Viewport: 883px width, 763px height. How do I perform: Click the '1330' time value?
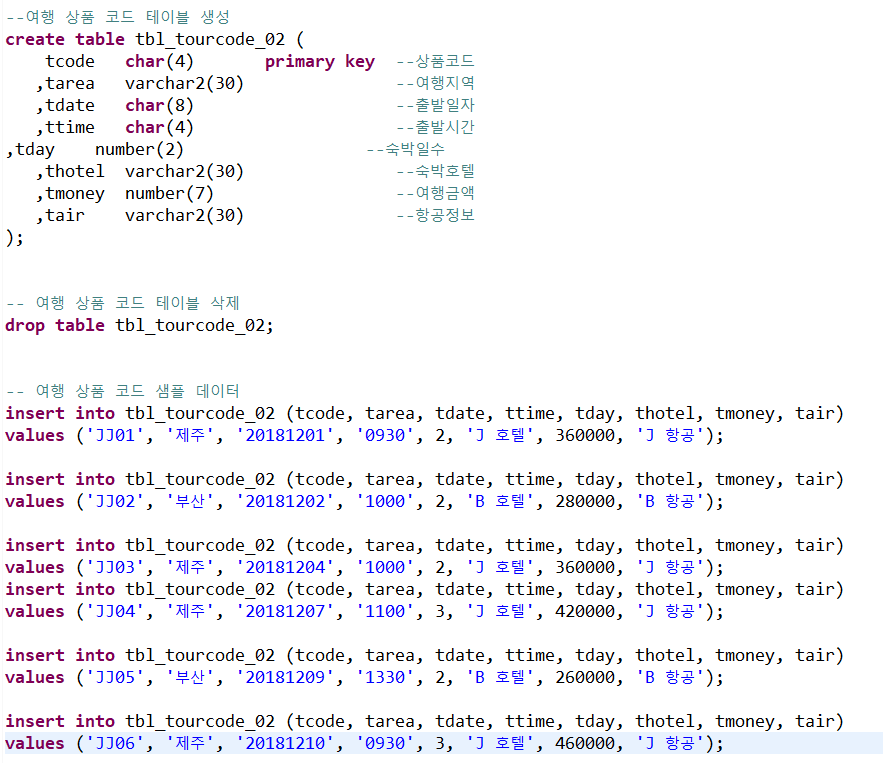pos(385,677)
